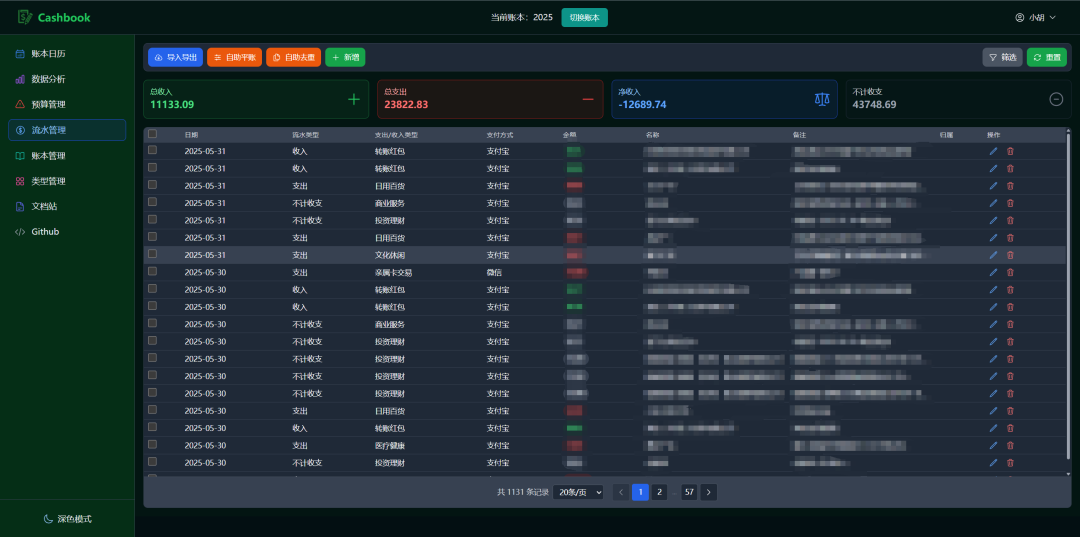Open the 20条/页 page size dropdown
Screen dimensions: 1080x537
click(578, 492)
